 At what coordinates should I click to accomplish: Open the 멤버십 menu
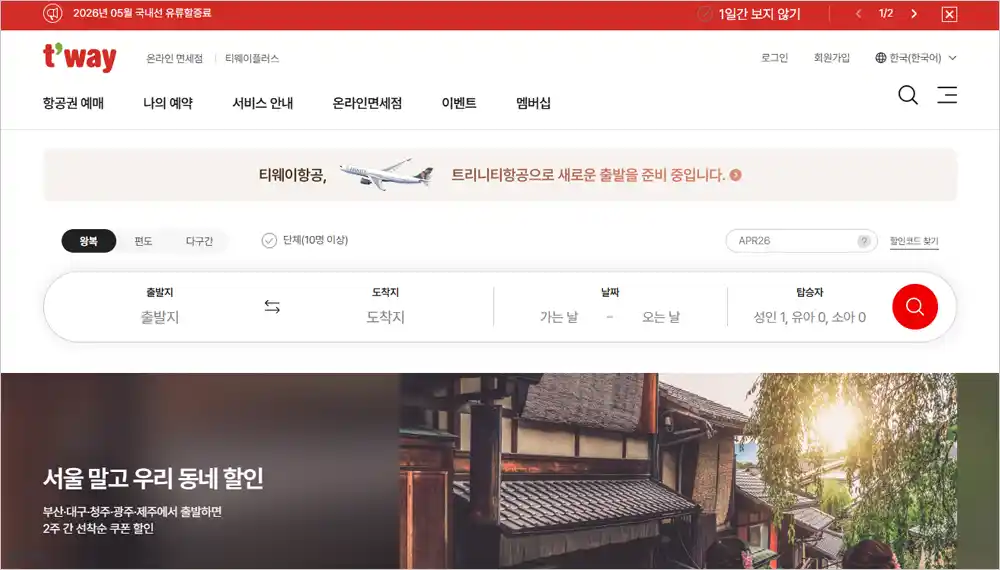(x=533, y=103)
